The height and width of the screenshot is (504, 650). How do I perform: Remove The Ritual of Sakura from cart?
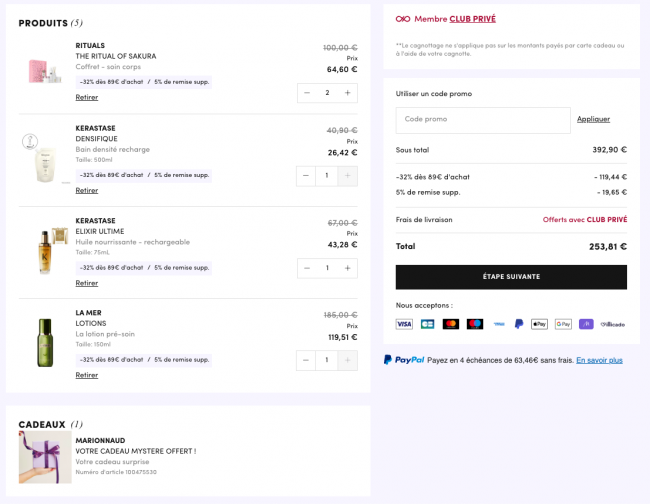pyautogui.click(x=87, y=97)
